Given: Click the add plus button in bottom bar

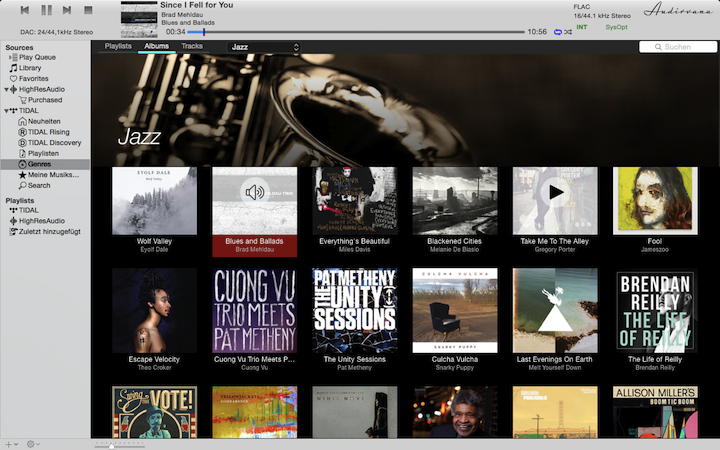Looking at the screenshot, I should [9, 444].
